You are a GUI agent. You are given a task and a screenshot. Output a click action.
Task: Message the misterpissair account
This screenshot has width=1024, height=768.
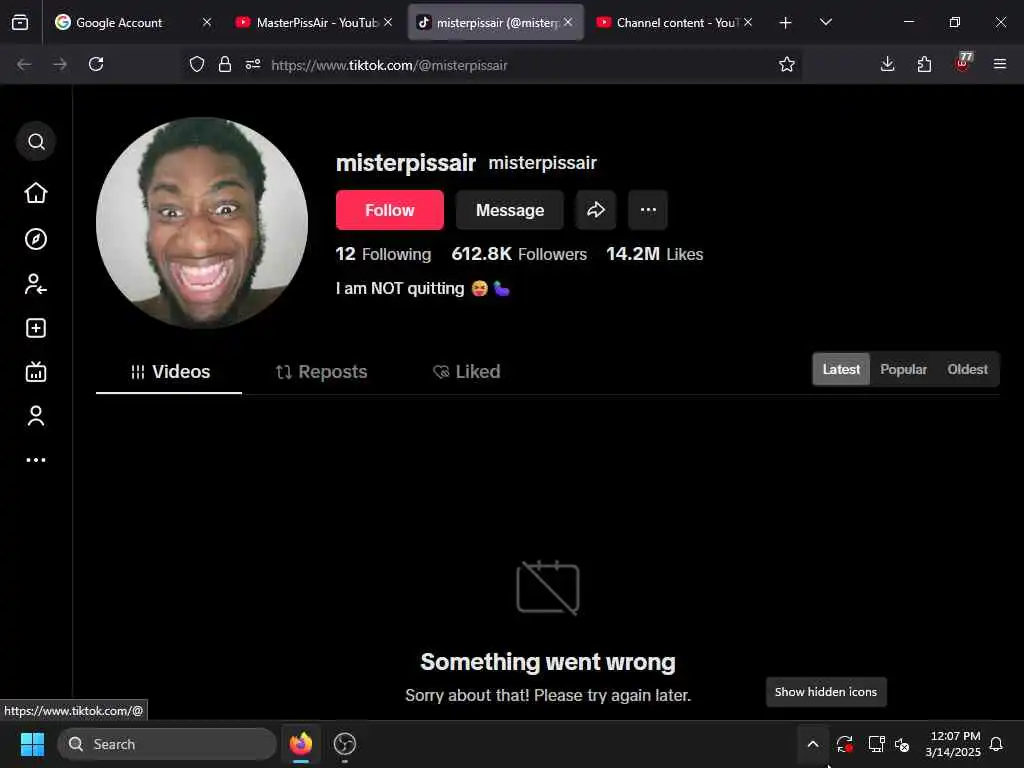click(509, 210)
